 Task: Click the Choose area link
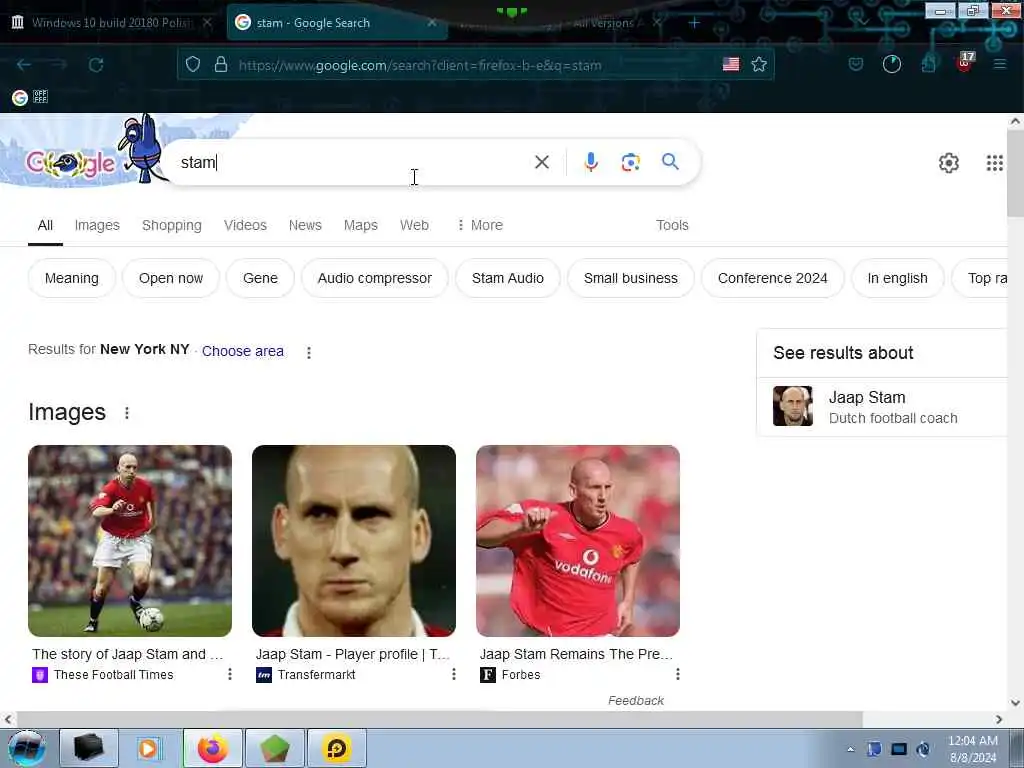tap(242, 351)
